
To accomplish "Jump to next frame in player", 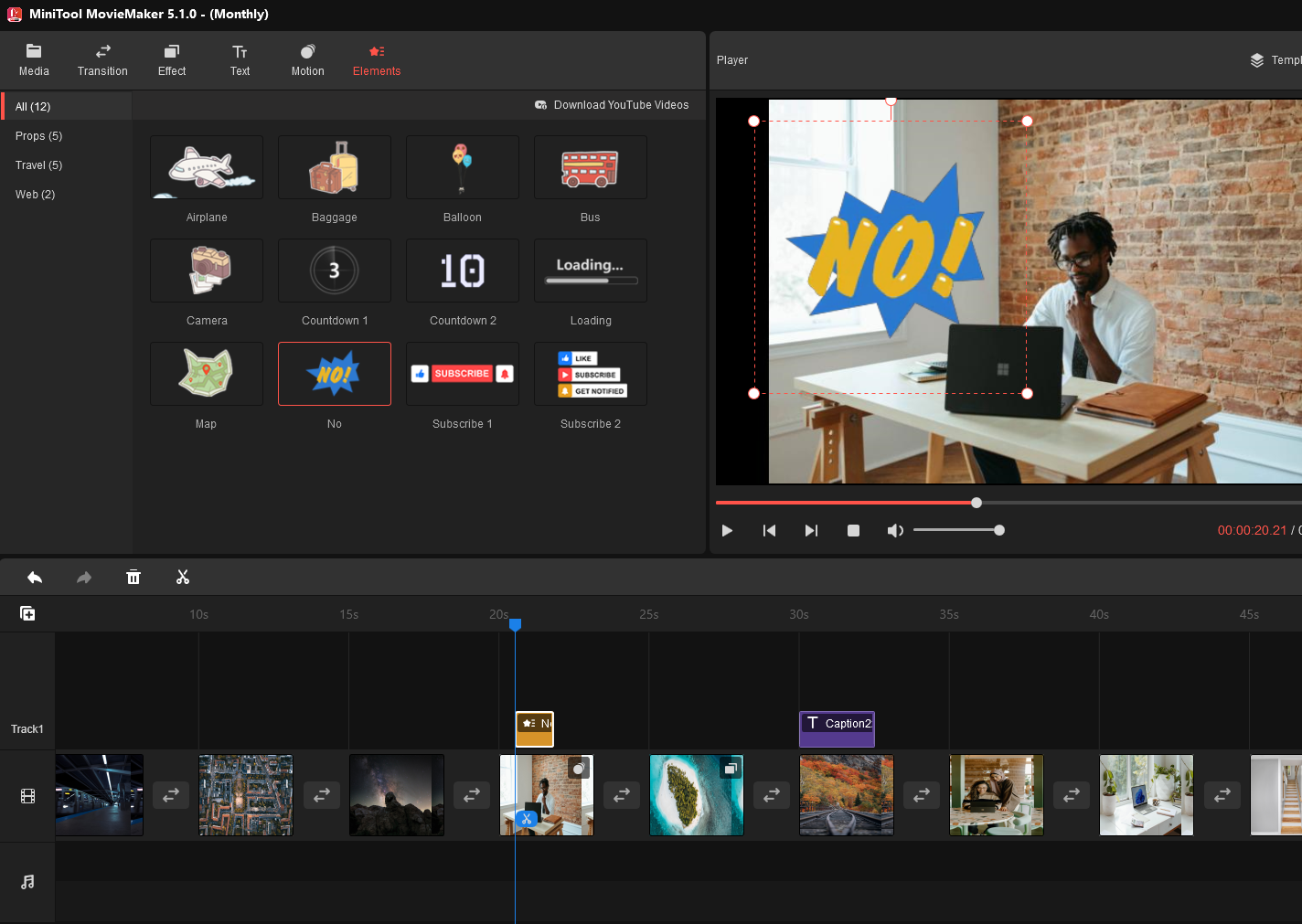I will point(811,530).
